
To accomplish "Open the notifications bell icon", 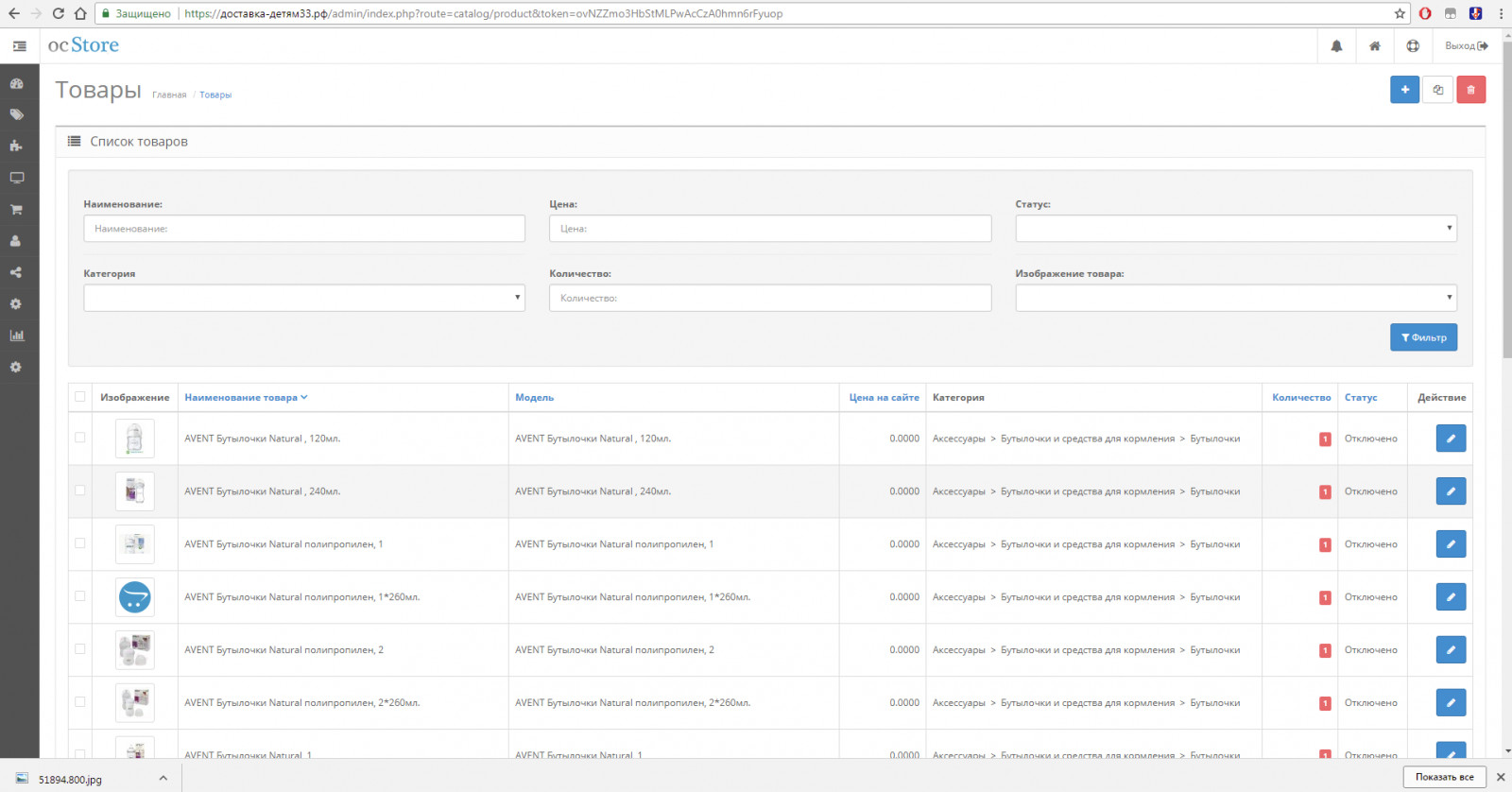I will point(1336,45).
